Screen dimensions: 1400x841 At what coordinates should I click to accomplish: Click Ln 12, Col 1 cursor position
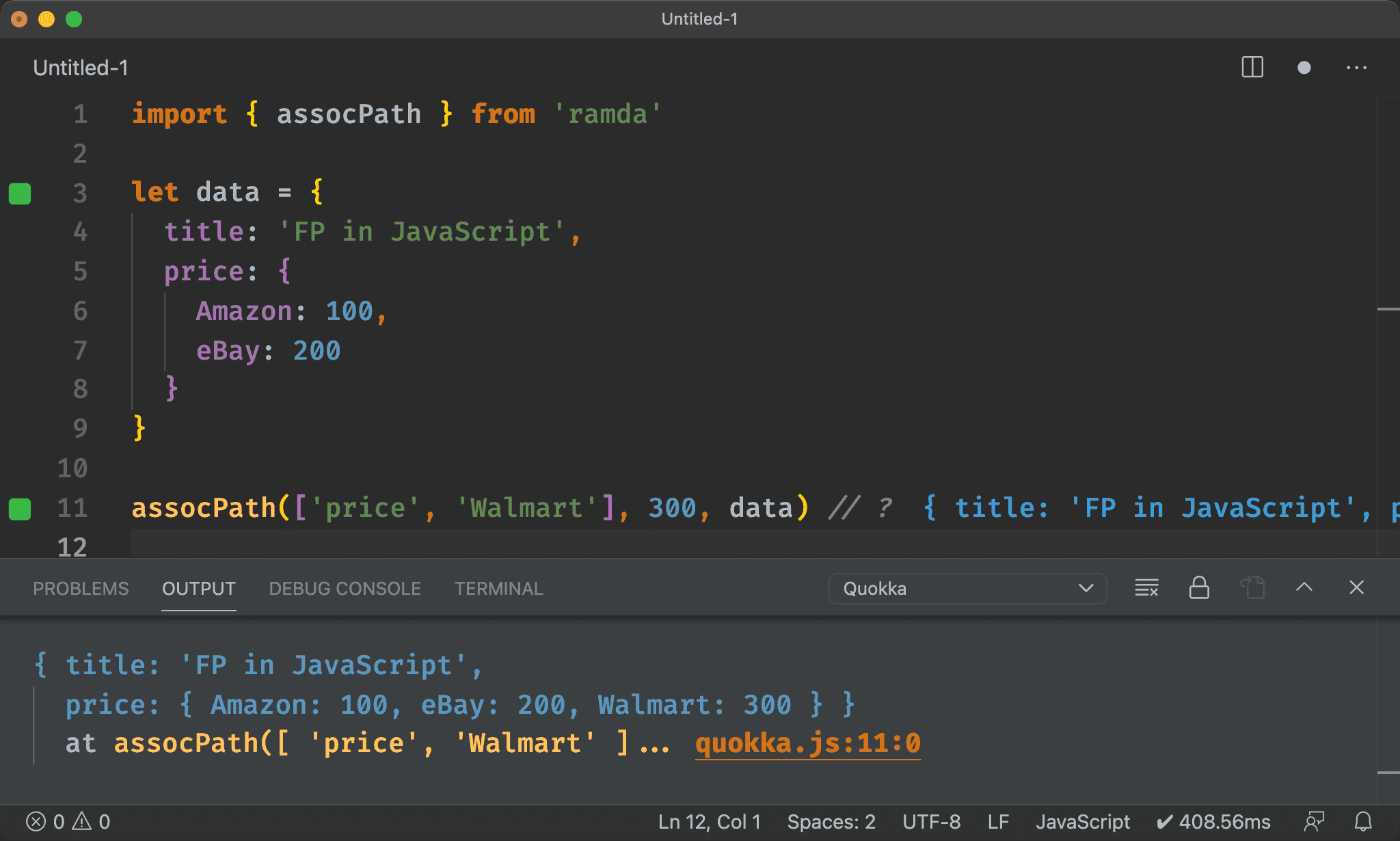point(710,821)
